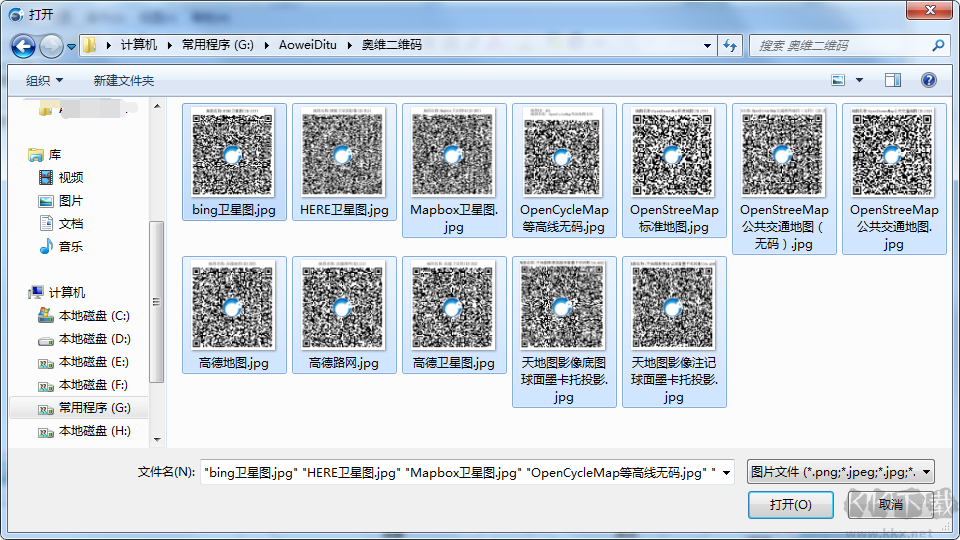Click the change view icon
This screenshot has width=960, height=540.
pos(838,80)
